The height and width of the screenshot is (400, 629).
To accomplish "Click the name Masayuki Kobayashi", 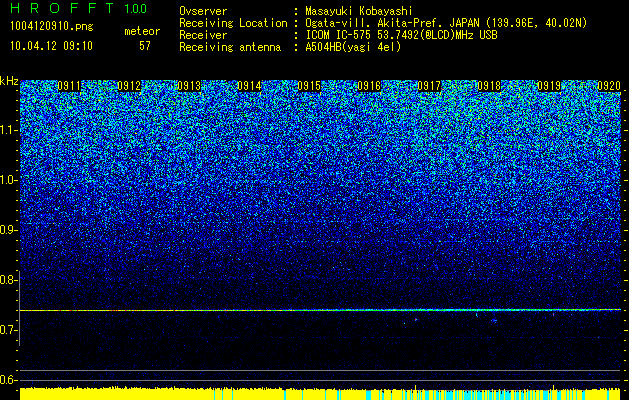I will click(359, 11).
